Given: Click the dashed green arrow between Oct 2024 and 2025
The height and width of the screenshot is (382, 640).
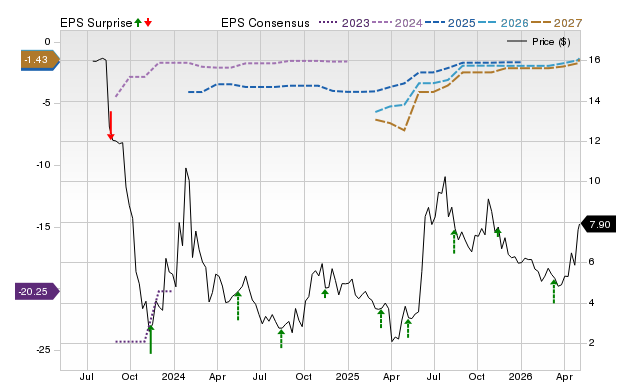Looking at the screenshot, I should [x=325, y=293].
